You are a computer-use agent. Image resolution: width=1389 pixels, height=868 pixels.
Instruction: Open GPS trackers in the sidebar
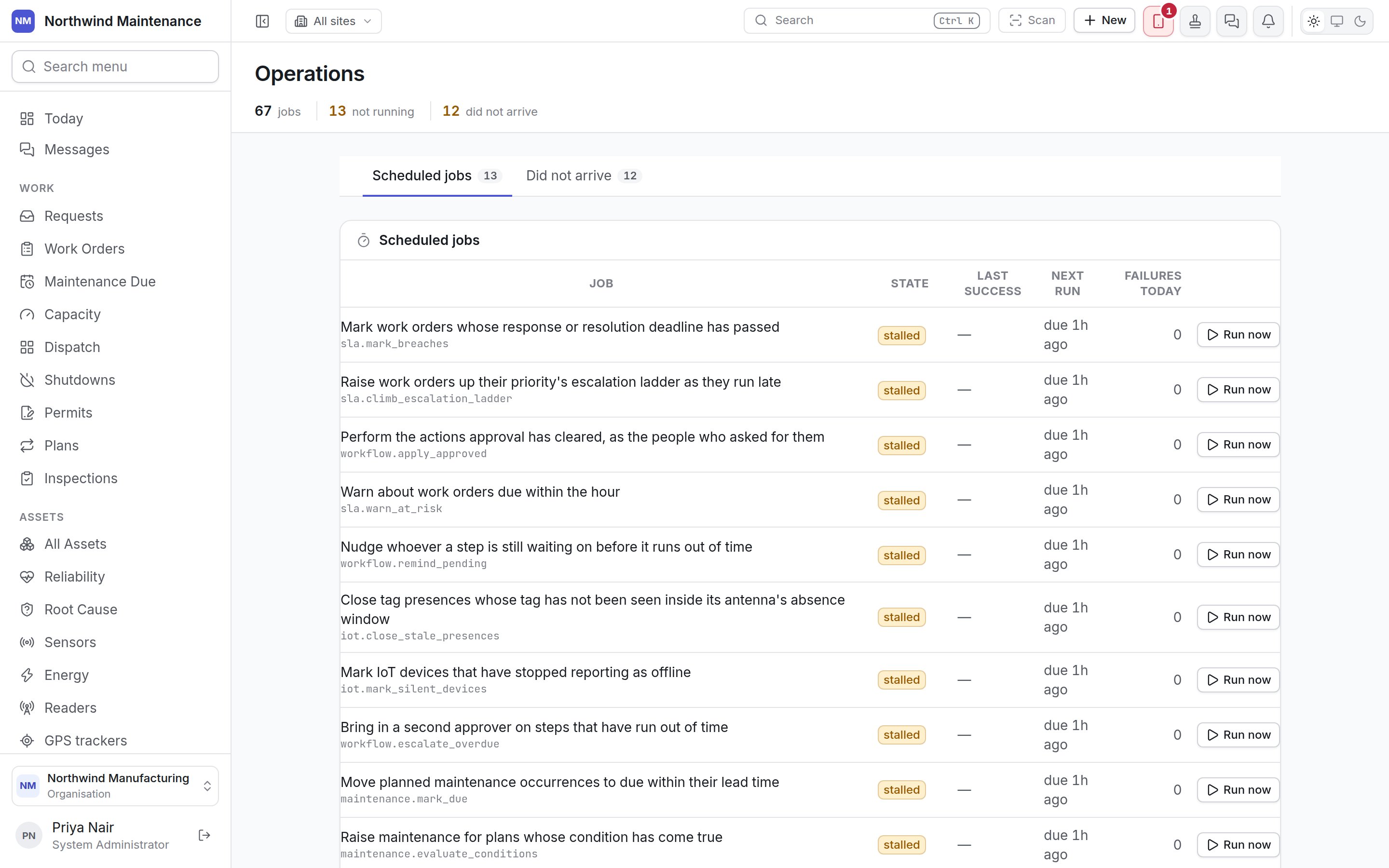coord(115,740)
